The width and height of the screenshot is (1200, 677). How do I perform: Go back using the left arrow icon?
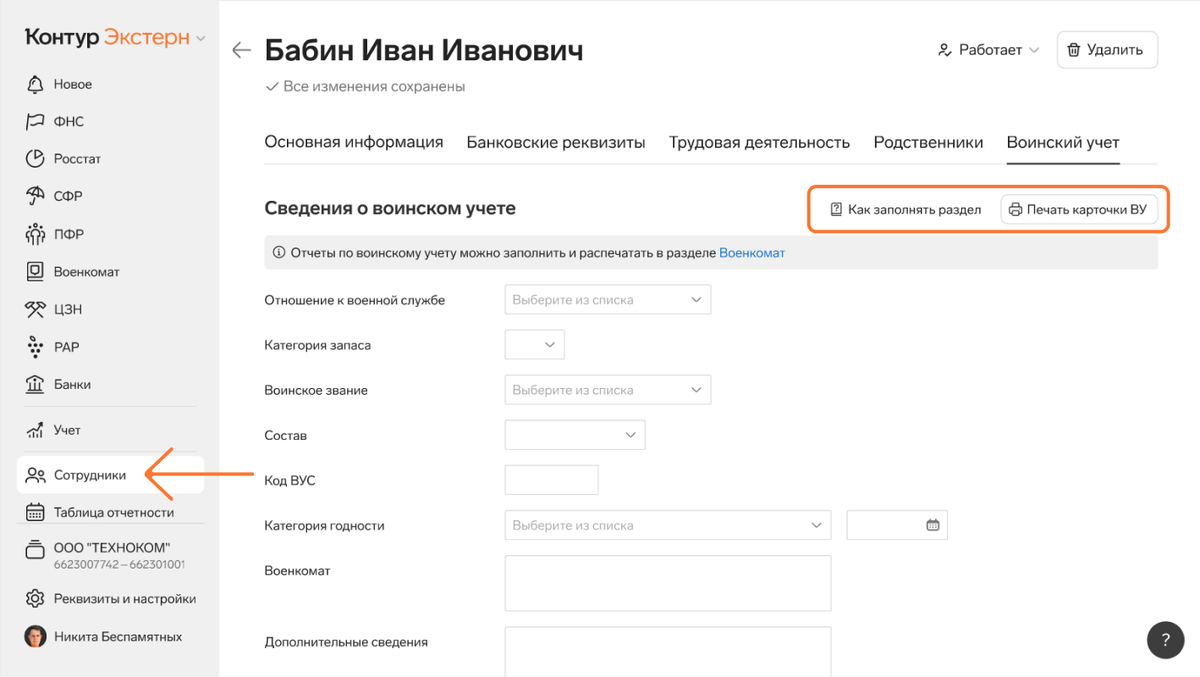point(241,50)
